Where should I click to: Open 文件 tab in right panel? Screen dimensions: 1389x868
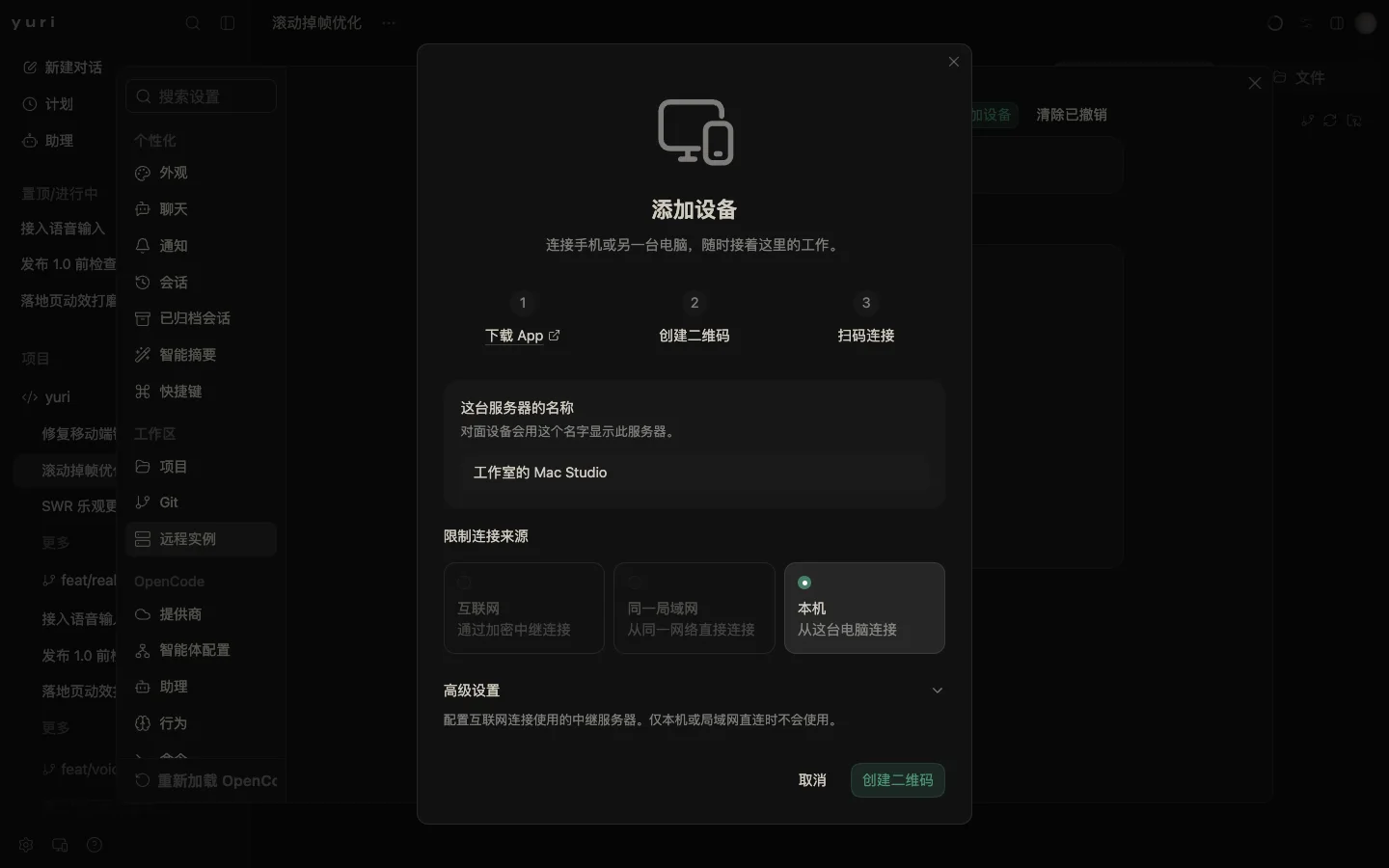click(1299, 77)
